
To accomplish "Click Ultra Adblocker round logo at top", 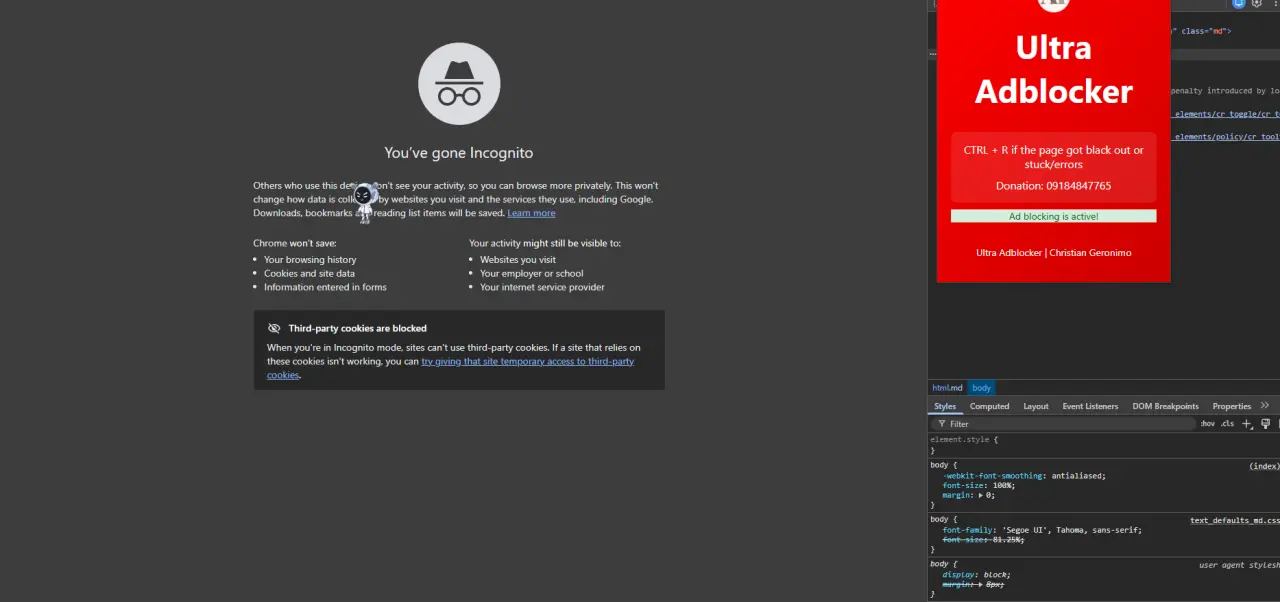I will (1053, 3).
